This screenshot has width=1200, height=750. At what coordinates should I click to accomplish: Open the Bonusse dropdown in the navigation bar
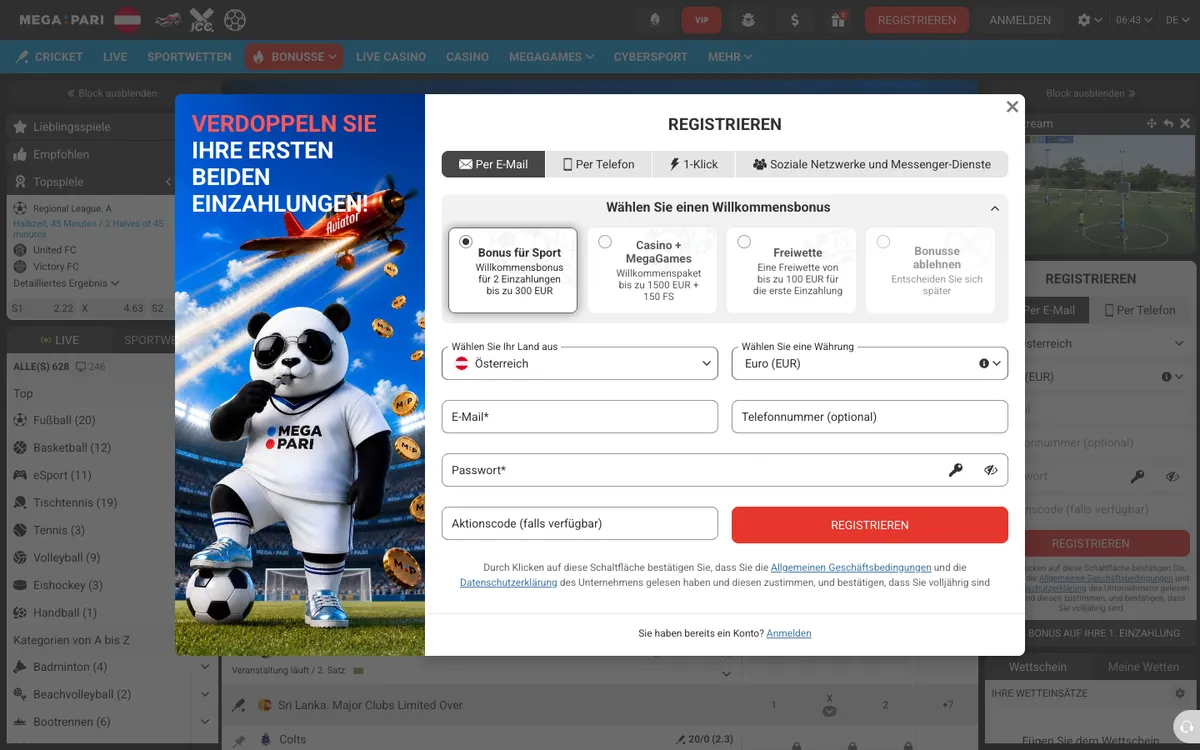tap(294, 57)
